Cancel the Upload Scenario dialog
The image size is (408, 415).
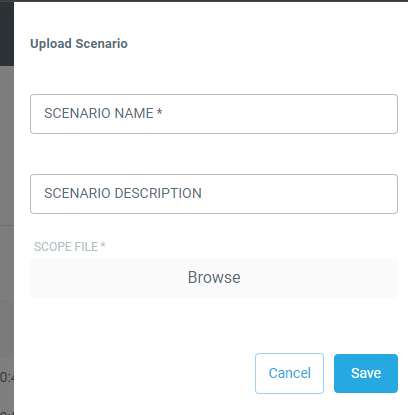tap(289, 373)
